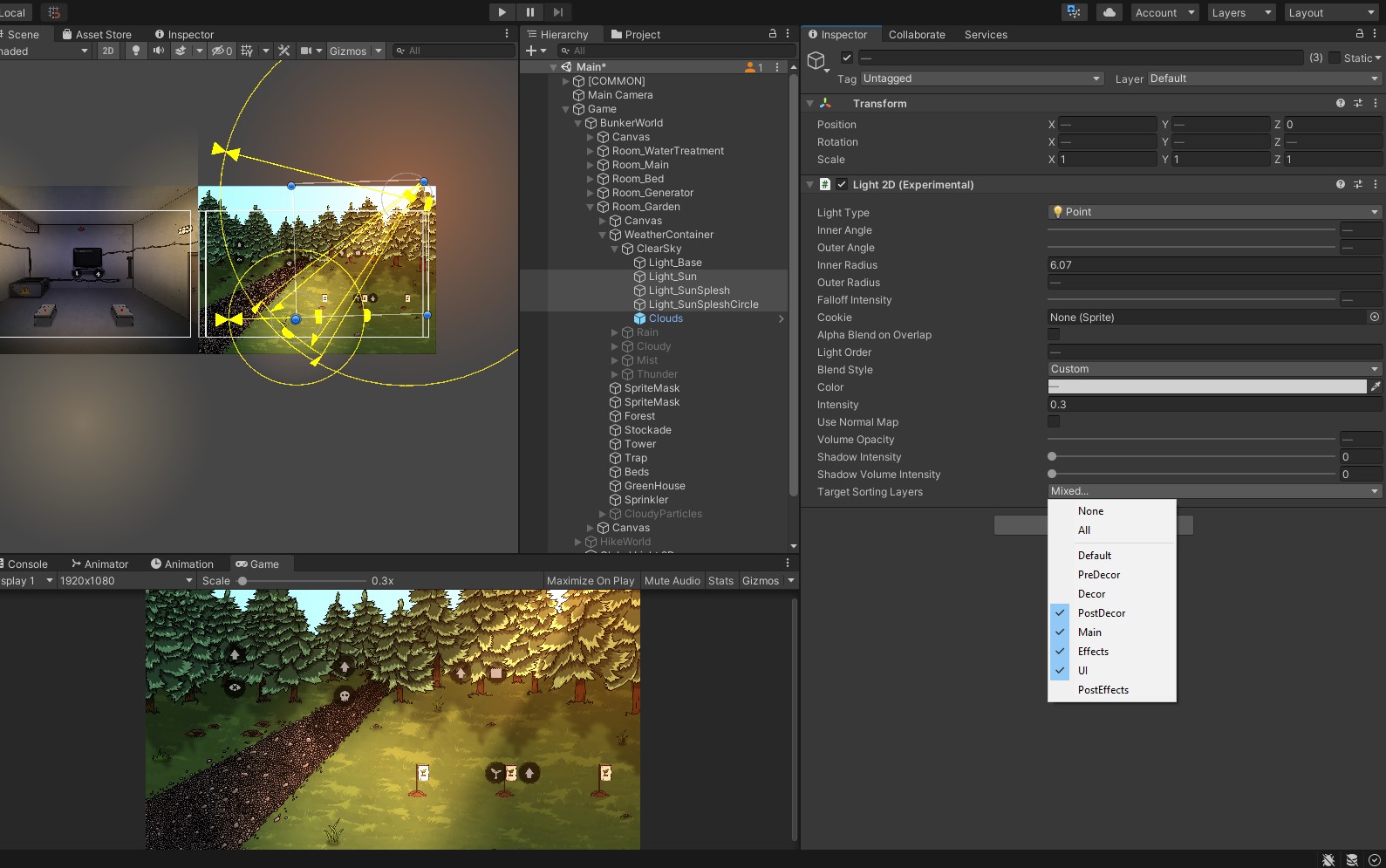Uncheck Effects sorting layer

(x=1112, y=652)
